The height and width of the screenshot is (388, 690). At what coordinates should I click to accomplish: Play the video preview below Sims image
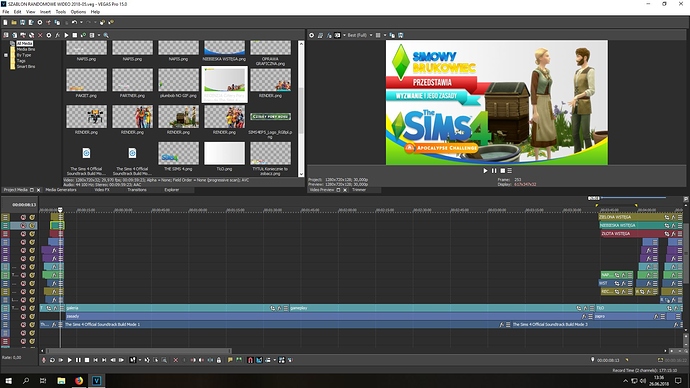pos(485,171)
